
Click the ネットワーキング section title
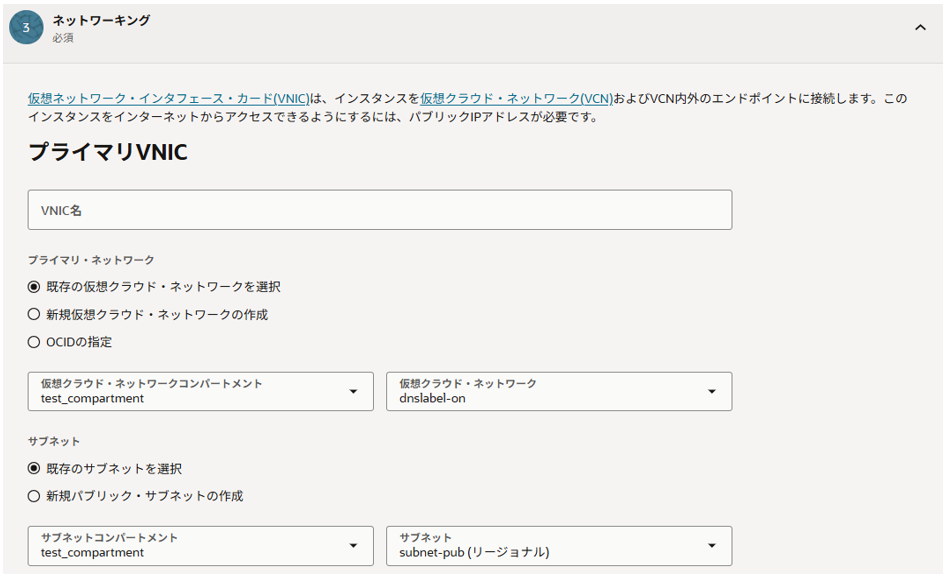point(101,20)
